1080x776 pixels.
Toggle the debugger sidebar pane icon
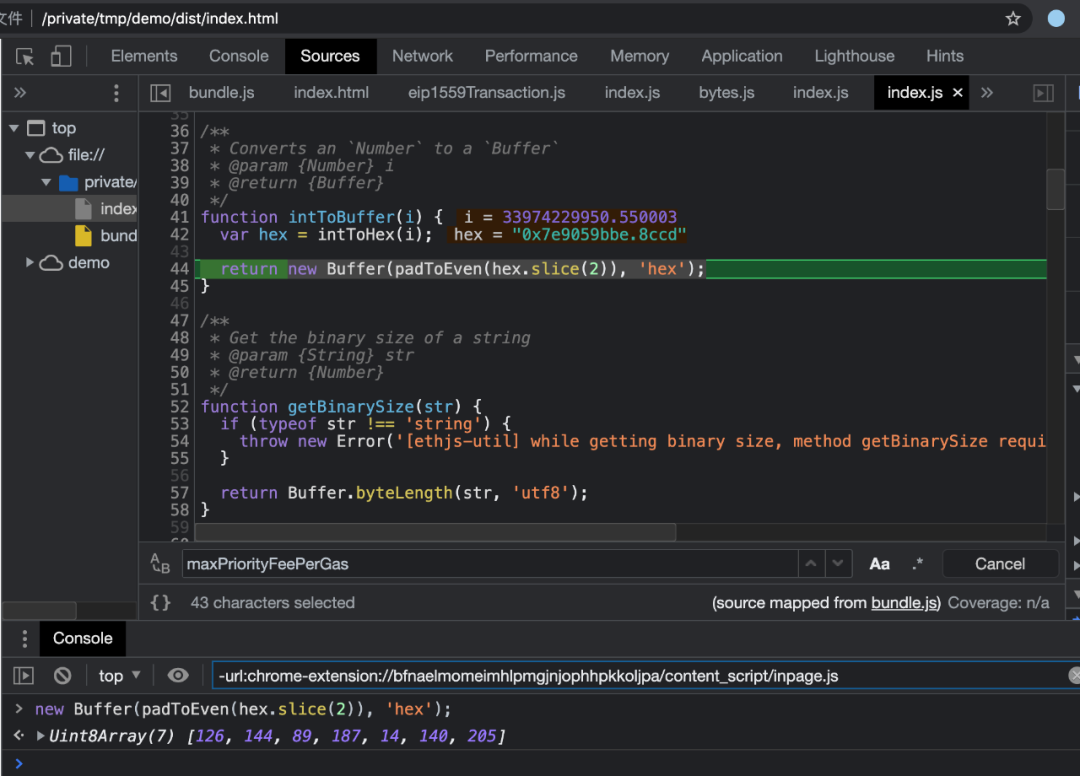coord(1043,93)
